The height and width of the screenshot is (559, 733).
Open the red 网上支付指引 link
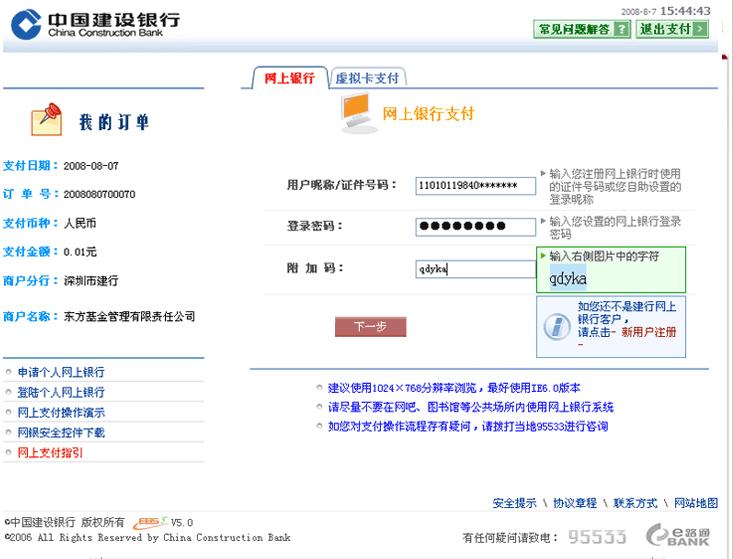(x=50, y=453)
